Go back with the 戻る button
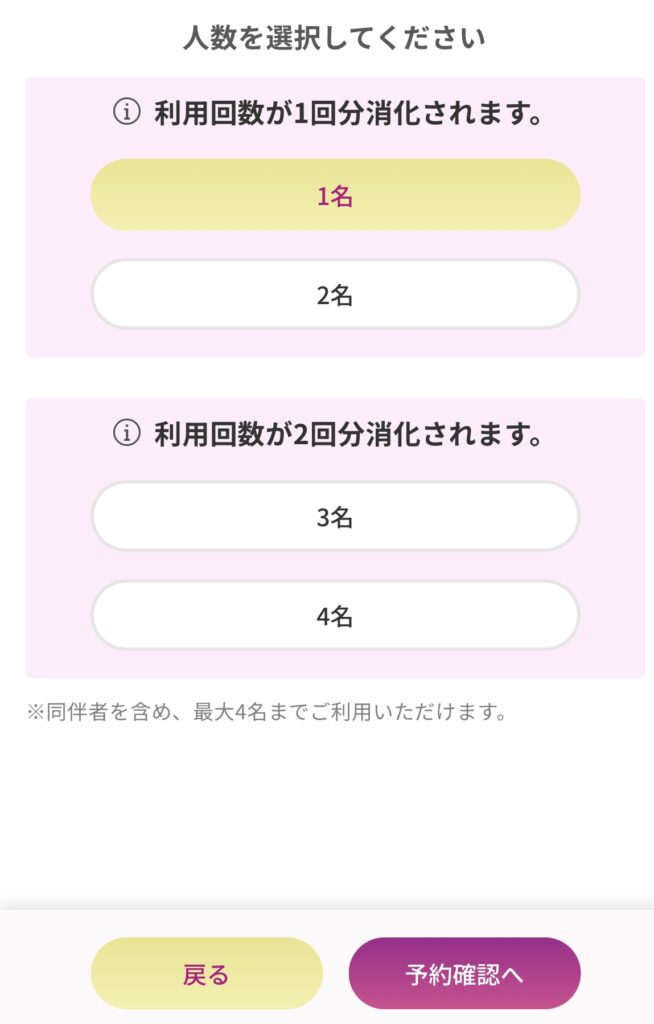The image size is (654, 1024). [206, 974]
